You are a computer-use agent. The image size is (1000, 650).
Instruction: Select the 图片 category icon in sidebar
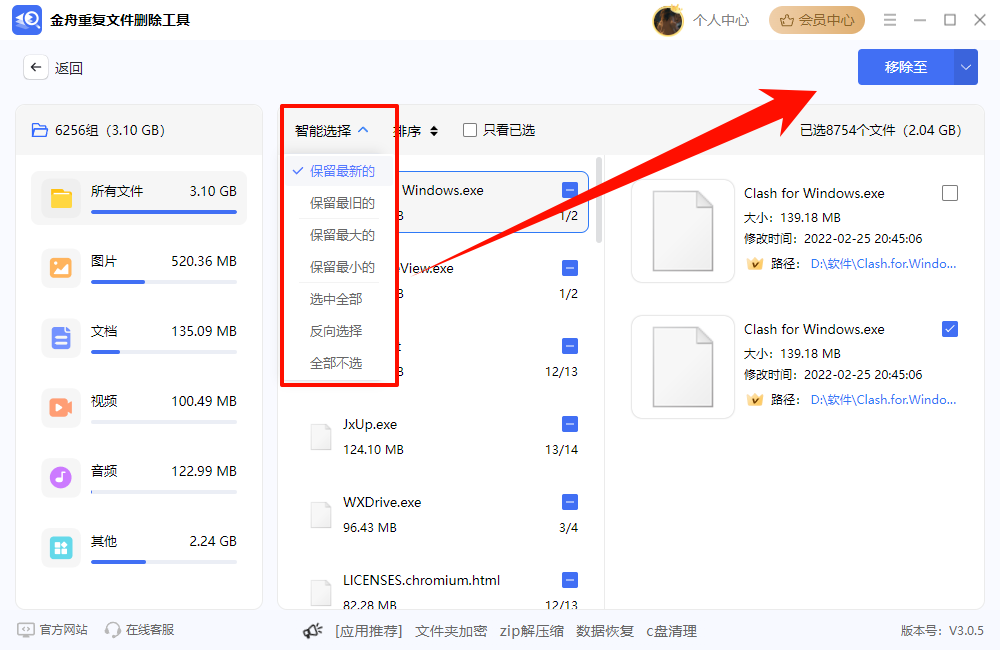click(x=61, y=268)
